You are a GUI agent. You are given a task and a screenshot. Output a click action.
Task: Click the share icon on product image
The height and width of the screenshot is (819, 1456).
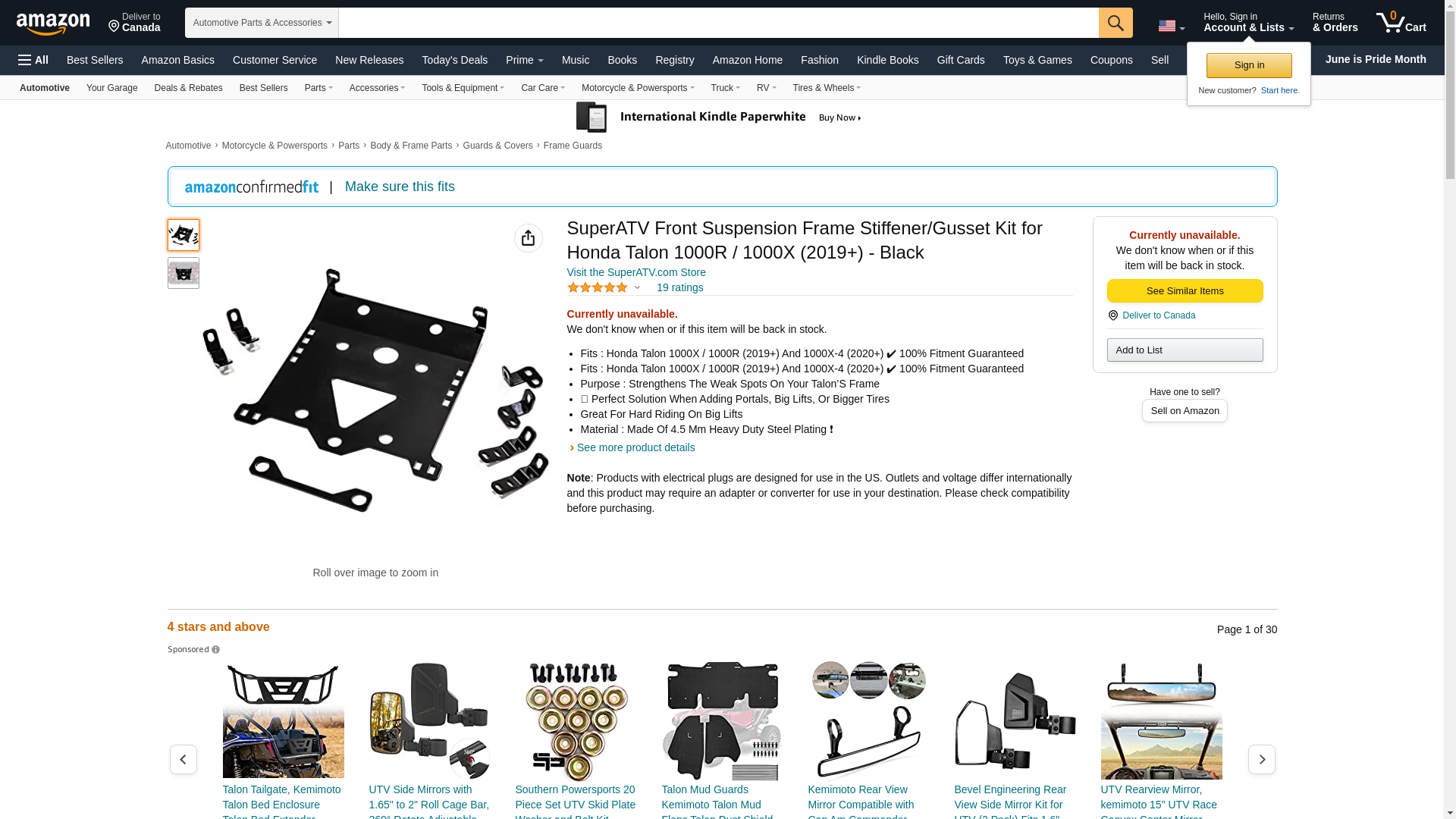529,238
